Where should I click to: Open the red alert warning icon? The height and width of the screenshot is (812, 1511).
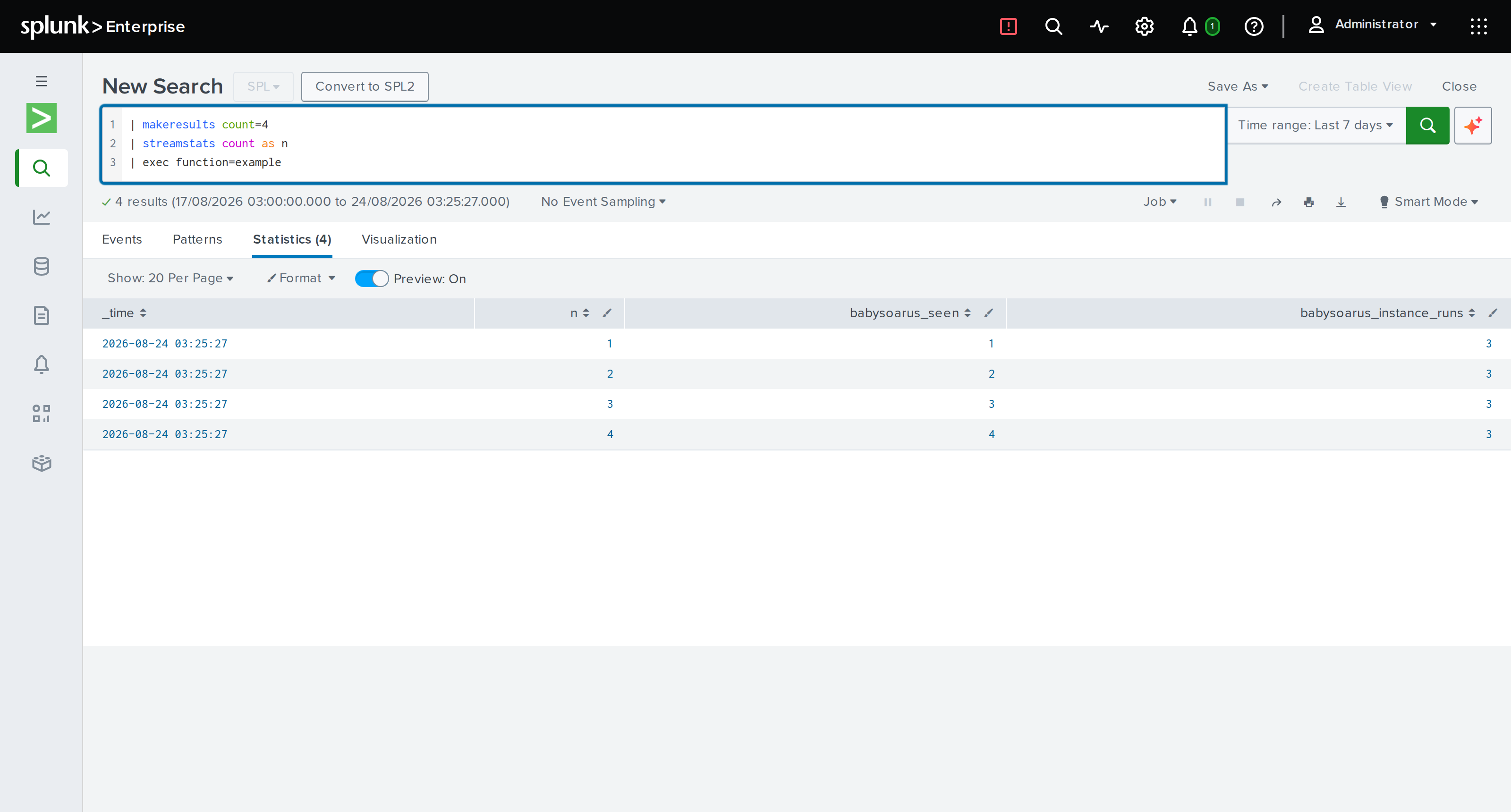(1008, 26)
